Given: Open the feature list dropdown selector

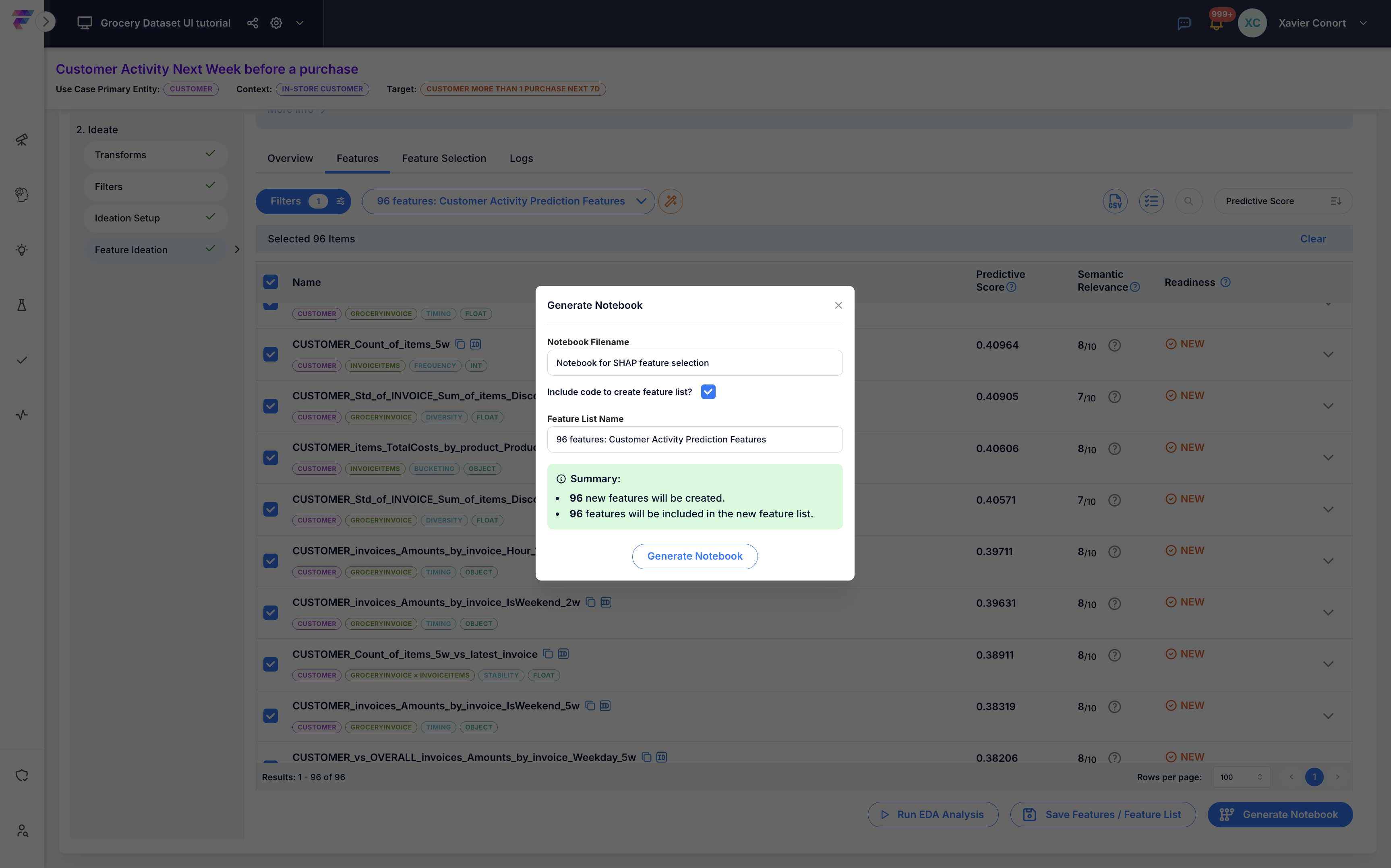Looking at the screenshot, I should 508,201.
